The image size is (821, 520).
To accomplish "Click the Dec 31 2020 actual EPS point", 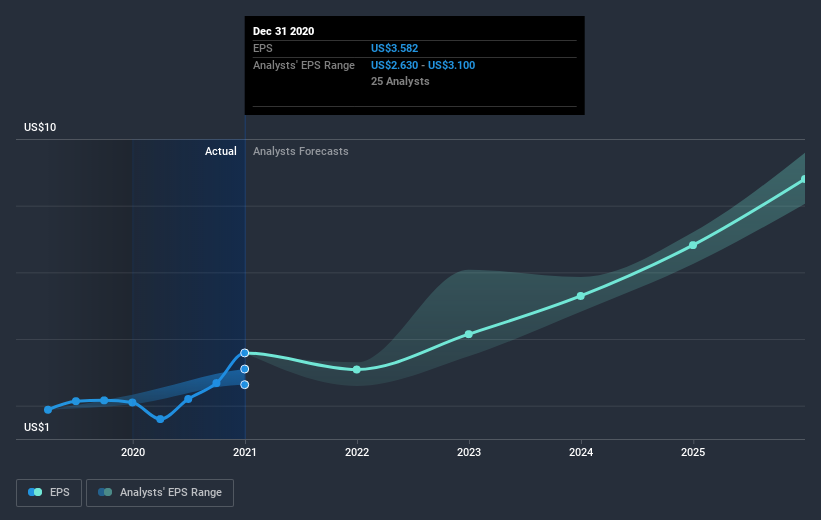I will [x=245, y=353].
